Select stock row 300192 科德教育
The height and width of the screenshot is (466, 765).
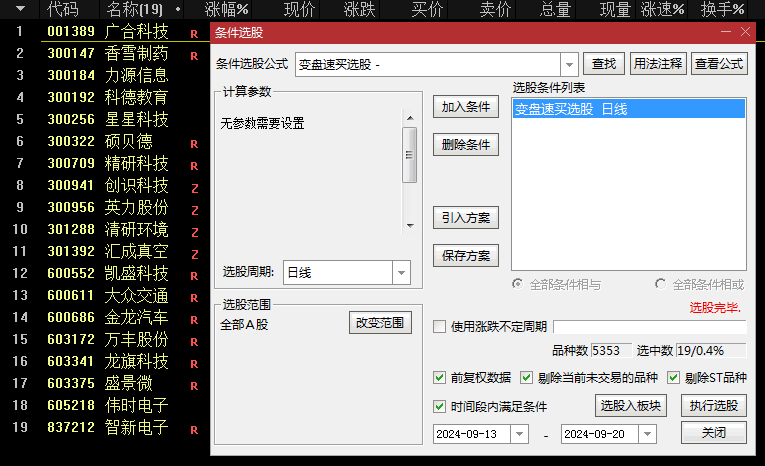105,97
